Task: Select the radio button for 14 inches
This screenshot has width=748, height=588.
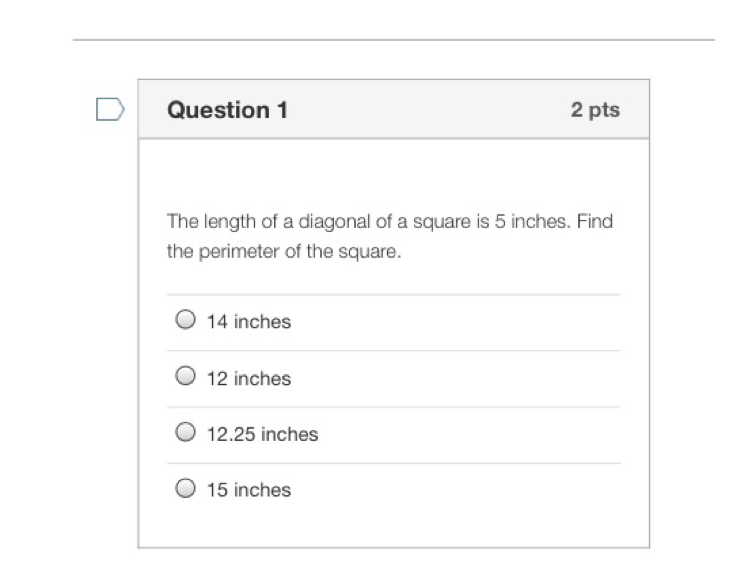Action: tap(185, 320)
